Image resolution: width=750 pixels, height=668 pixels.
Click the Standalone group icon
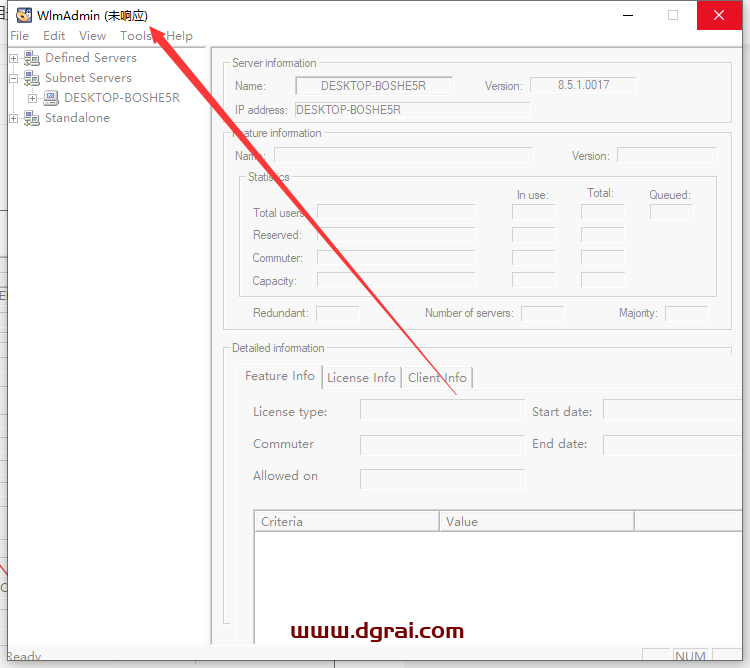[x=32, y=118]
